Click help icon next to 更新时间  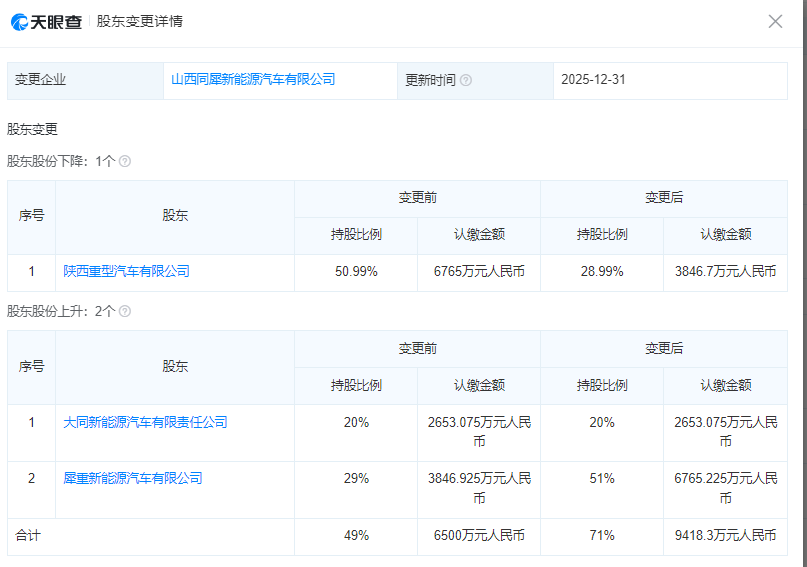click(466, 80)
